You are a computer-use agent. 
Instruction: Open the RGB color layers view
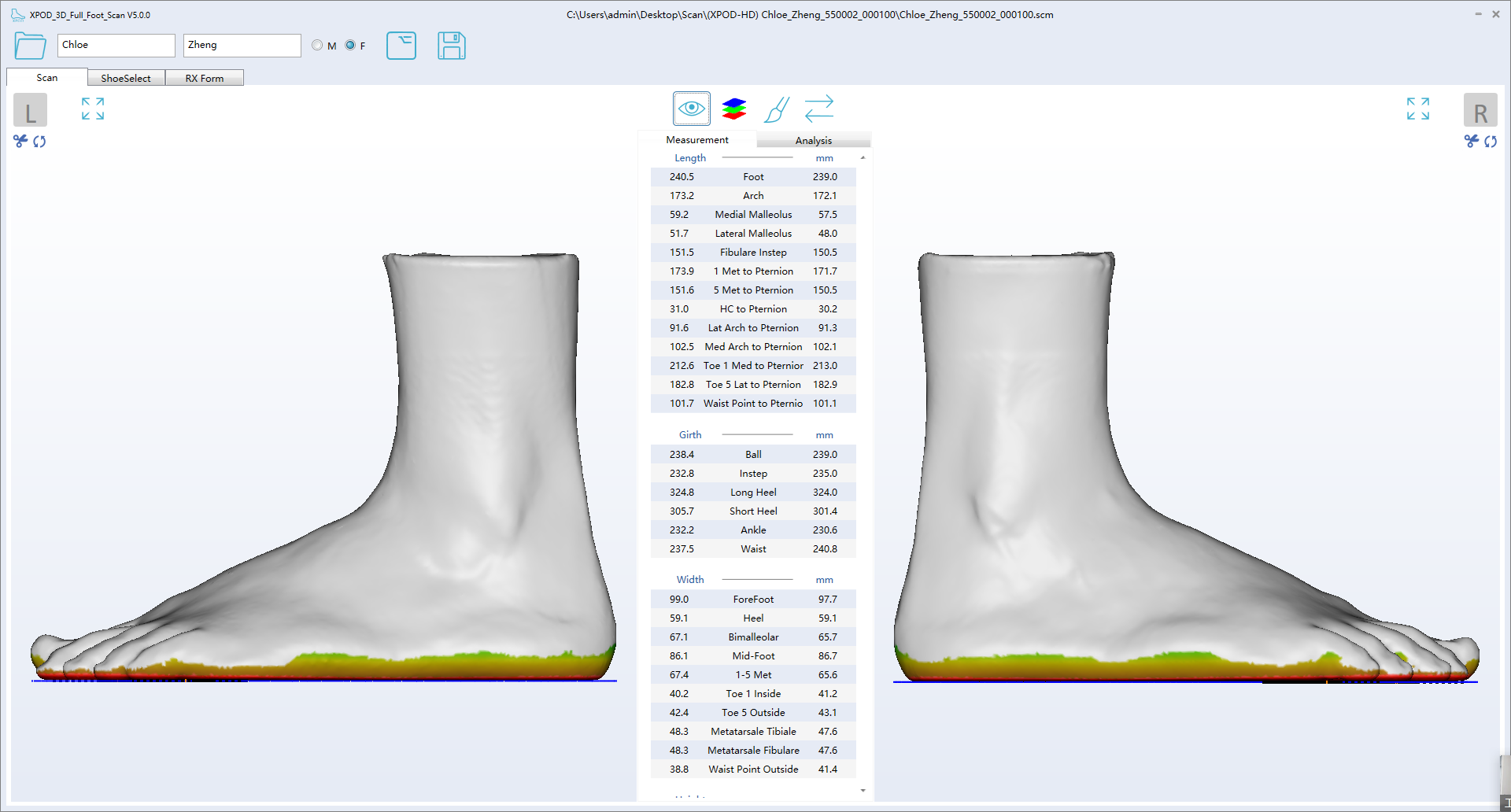tap(733, 109)
